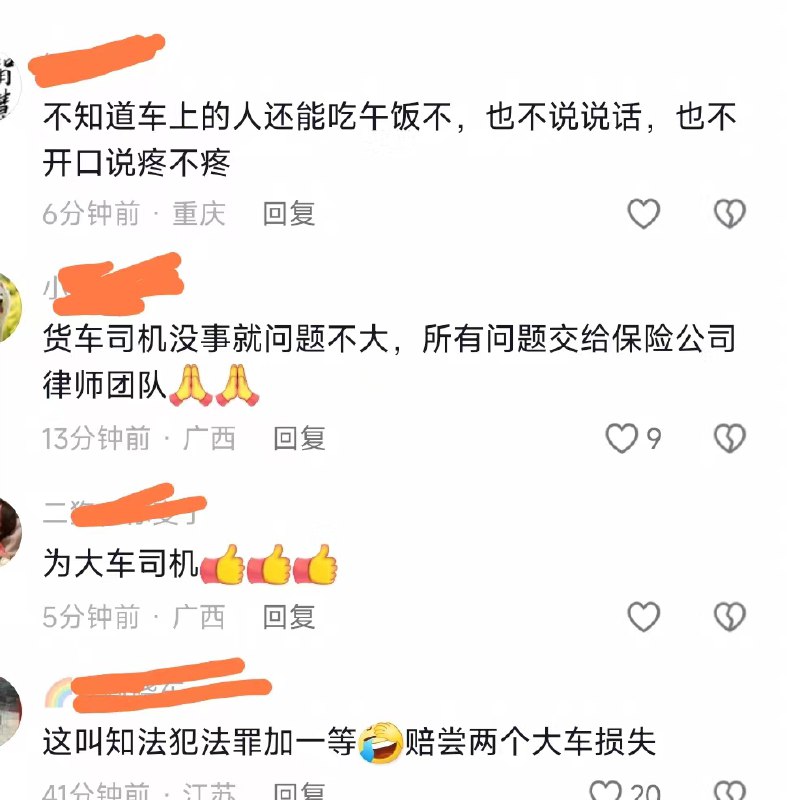
Task: Reply to the 6分钟前 Chongqing comment
Action: point(289,213)
